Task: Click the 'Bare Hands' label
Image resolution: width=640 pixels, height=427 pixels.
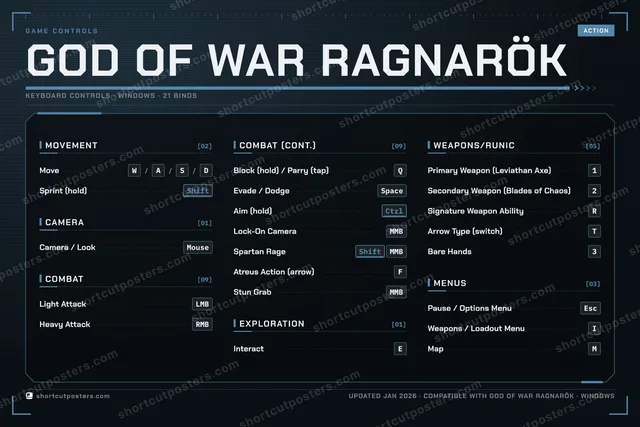Action: 449,252
